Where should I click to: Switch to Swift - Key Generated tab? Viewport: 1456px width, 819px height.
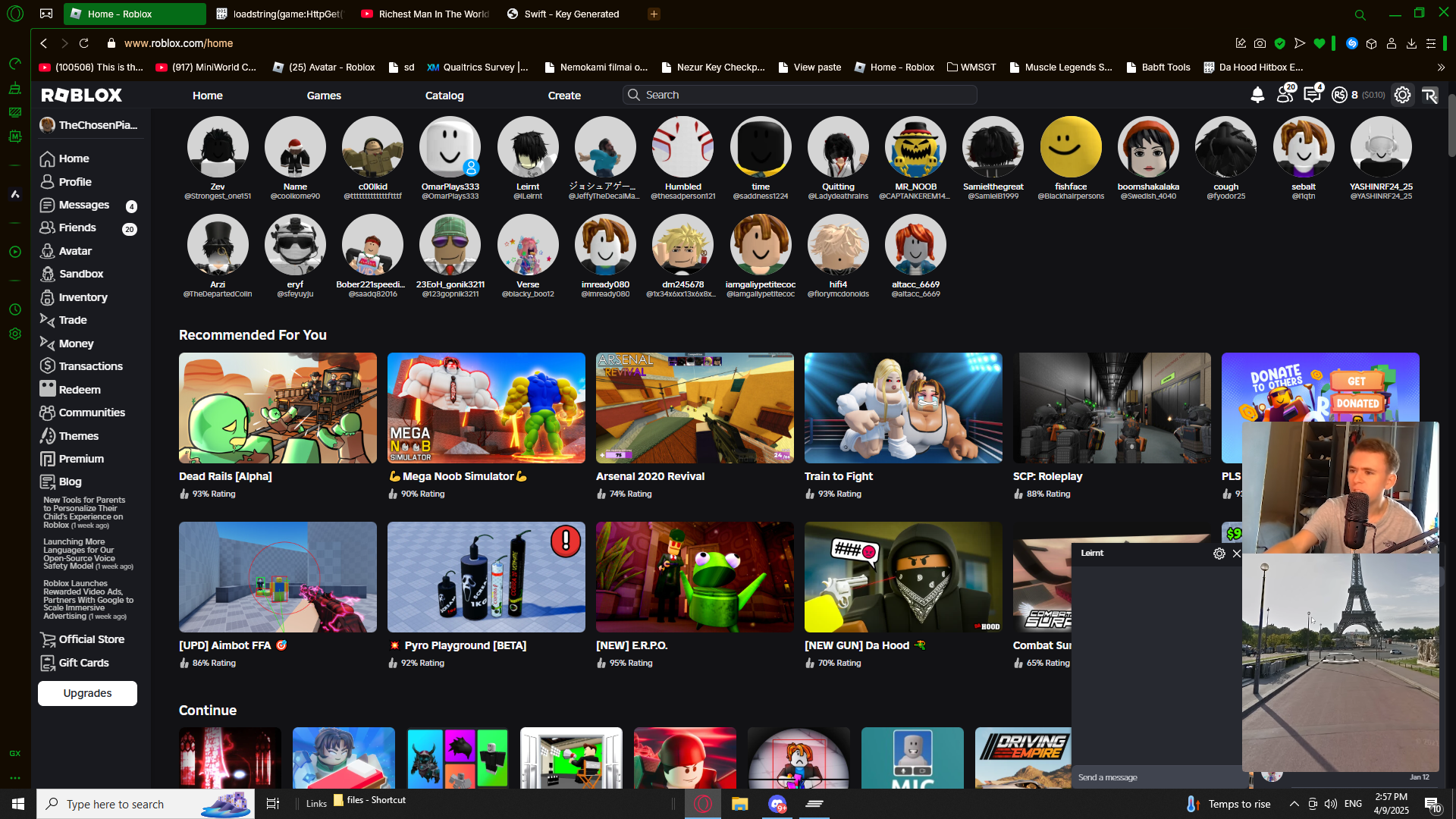(x=563, y=14)
